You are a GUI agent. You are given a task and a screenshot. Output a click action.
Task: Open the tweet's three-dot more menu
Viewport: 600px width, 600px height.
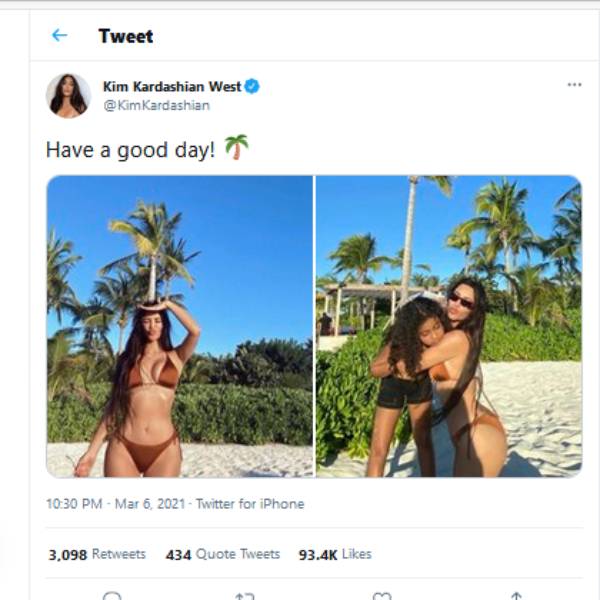574,85
